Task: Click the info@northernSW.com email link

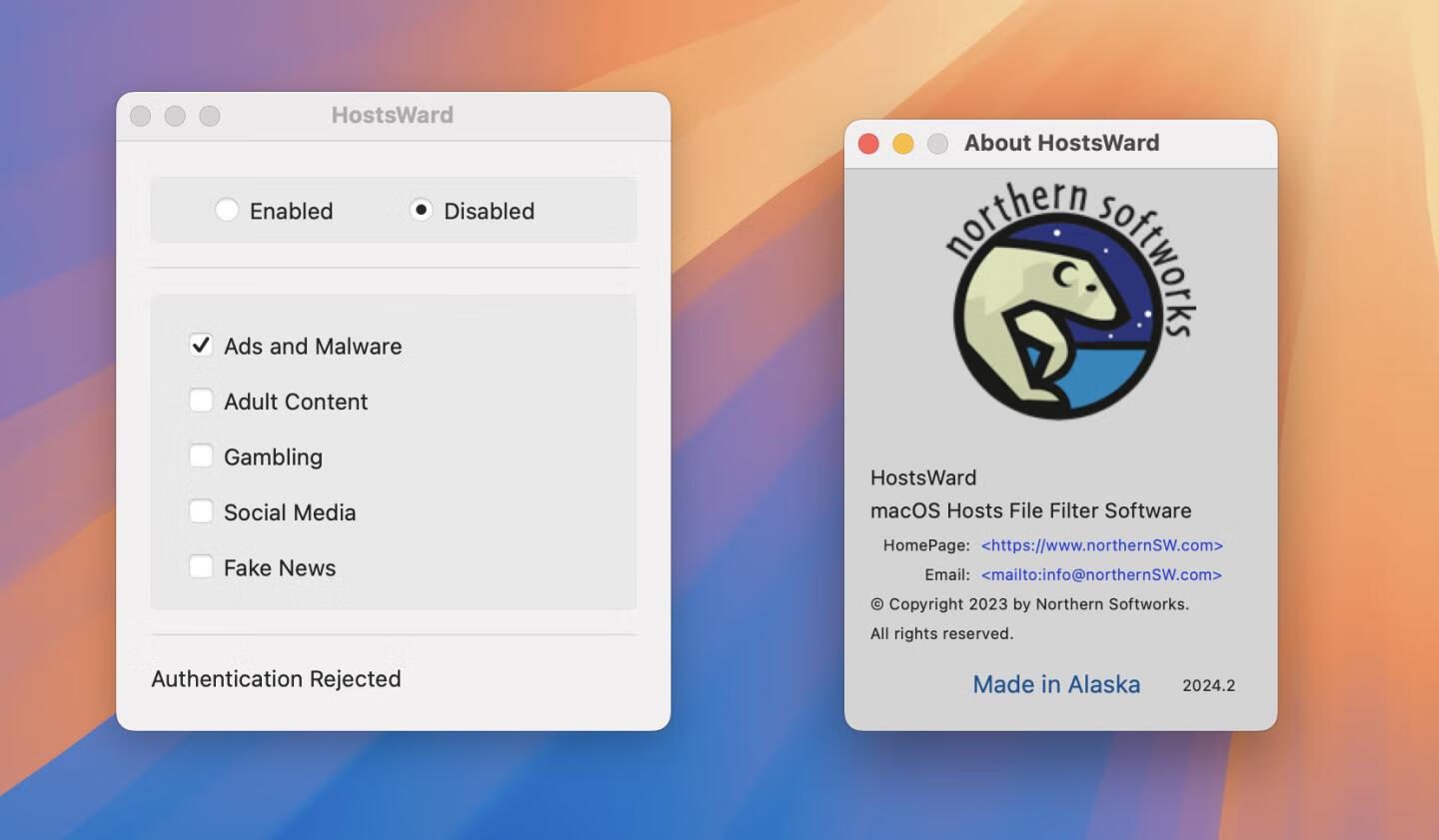Action: [1101, 574]
